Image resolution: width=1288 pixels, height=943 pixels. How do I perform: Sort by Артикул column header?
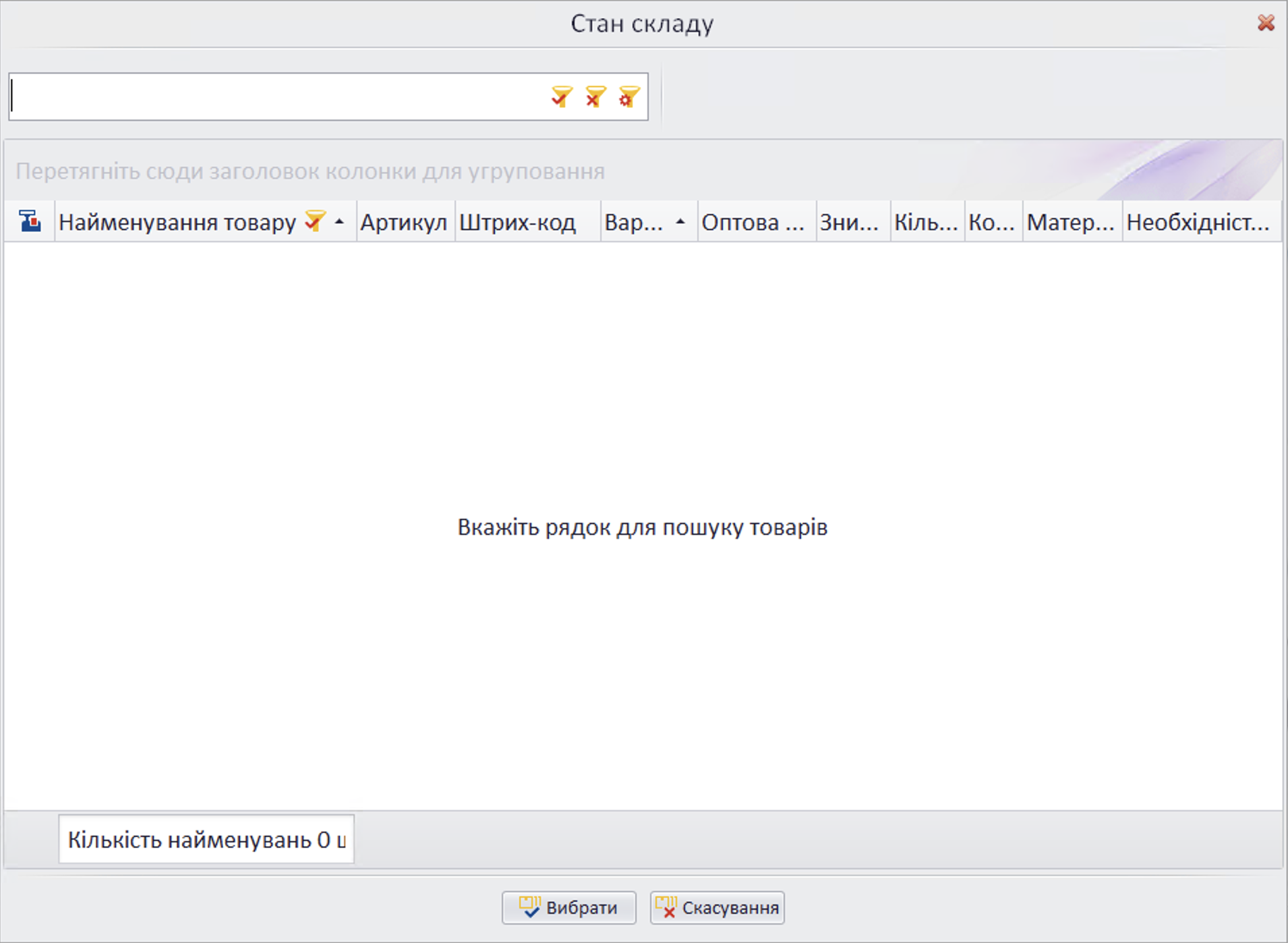click(404, 222)
